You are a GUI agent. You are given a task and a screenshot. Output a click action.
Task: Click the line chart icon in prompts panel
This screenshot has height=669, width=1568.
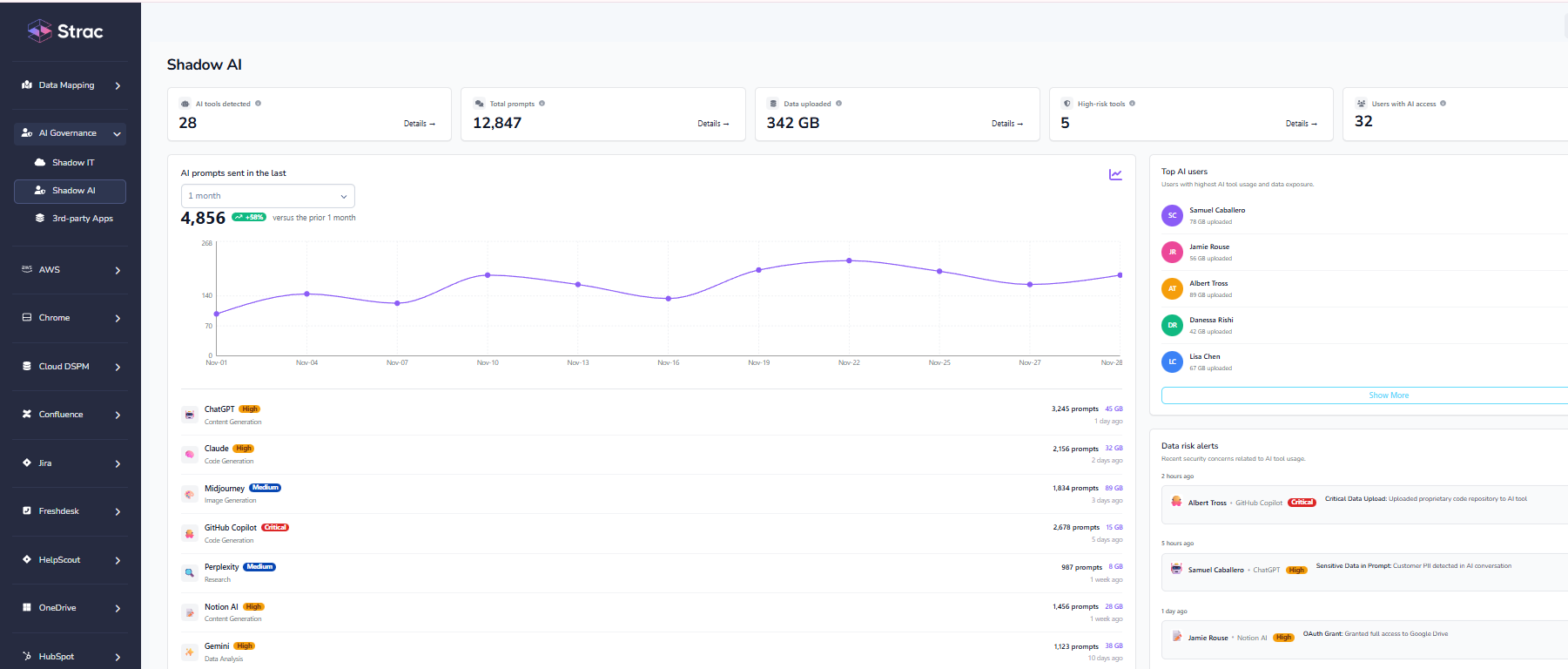1115,174
